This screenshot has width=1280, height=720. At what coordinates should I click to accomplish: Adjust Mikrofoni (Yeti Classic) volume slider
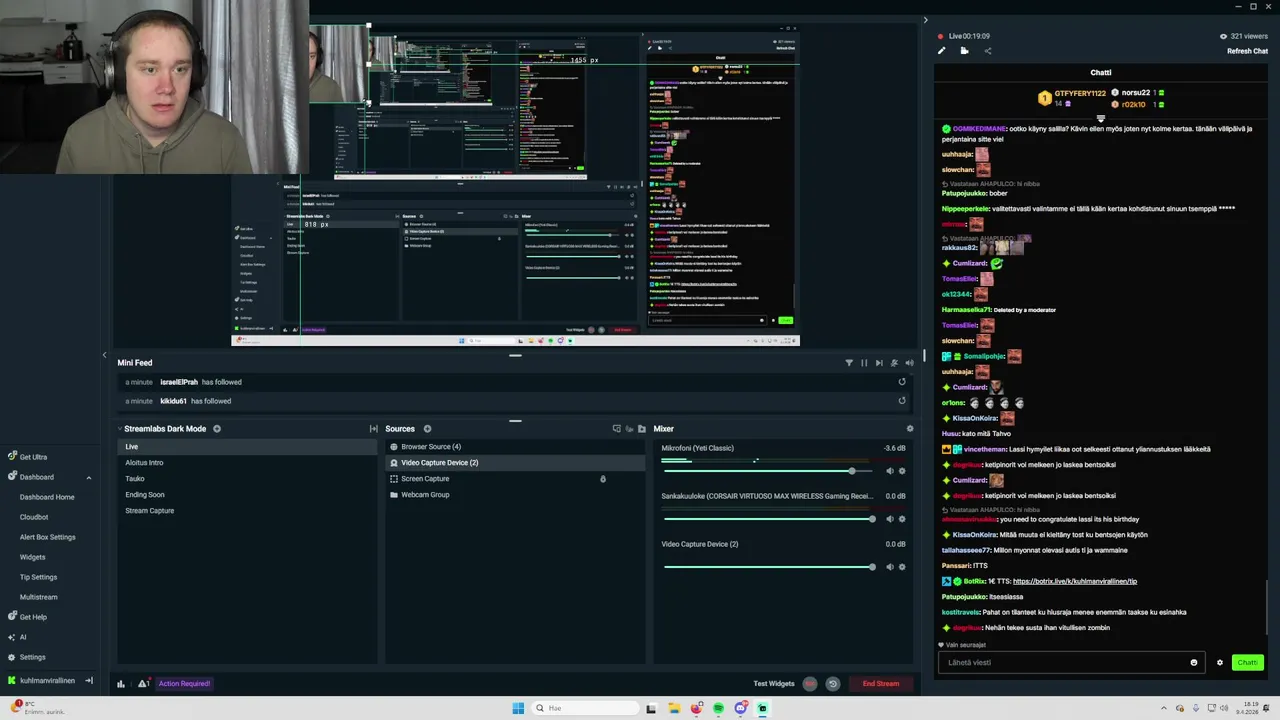pos(768,471)
